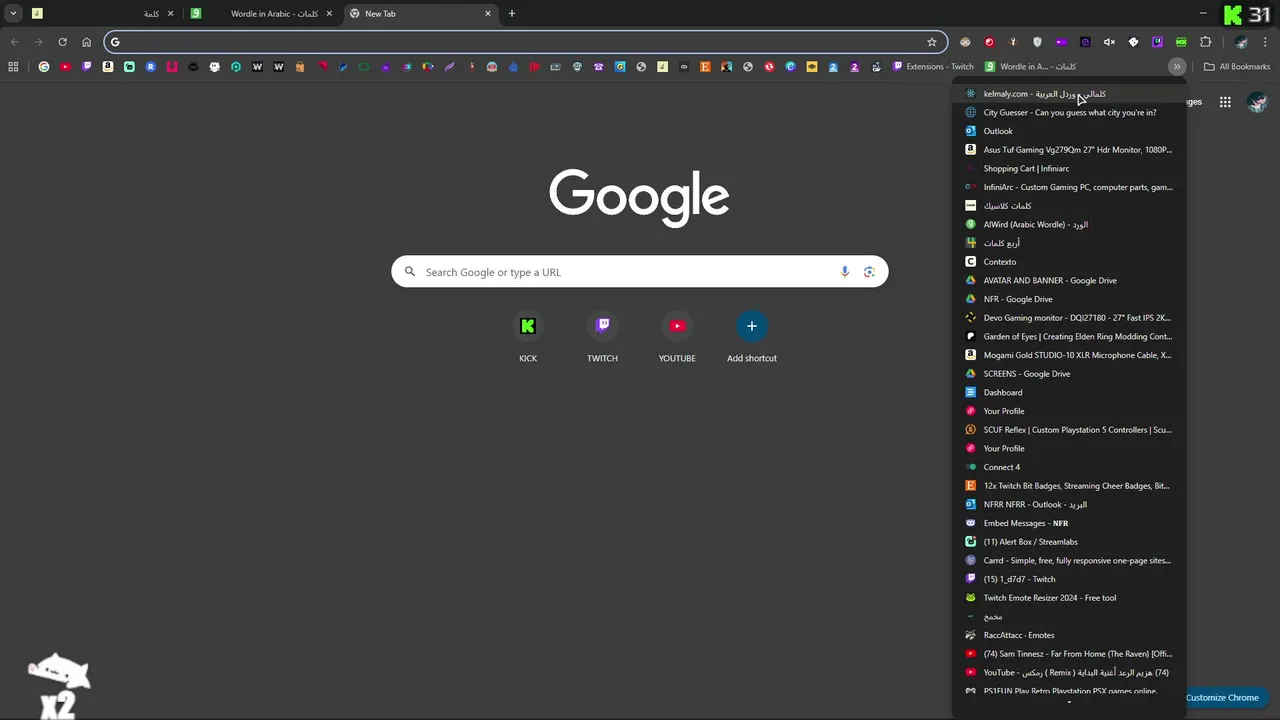Open the NFR - Google Drive bookmark
The height and width of the screenshot is (720, 1280).
click(1069, 299)
